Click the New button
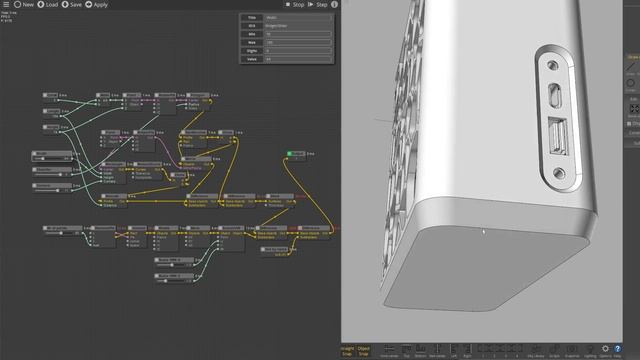 (x=24, y=4)
